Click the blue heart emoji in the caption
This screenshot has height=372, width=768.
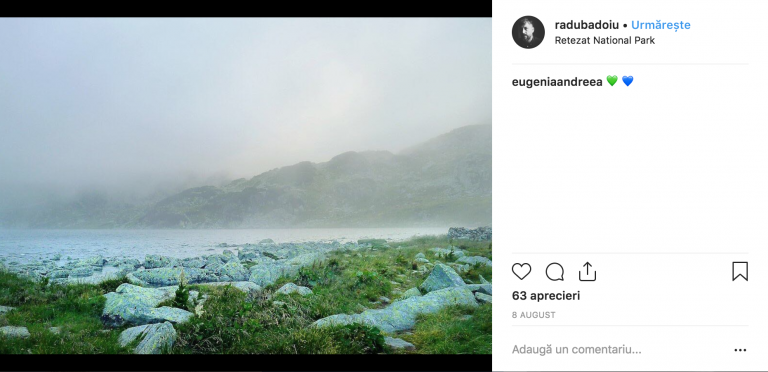click(x=627, y=81)
